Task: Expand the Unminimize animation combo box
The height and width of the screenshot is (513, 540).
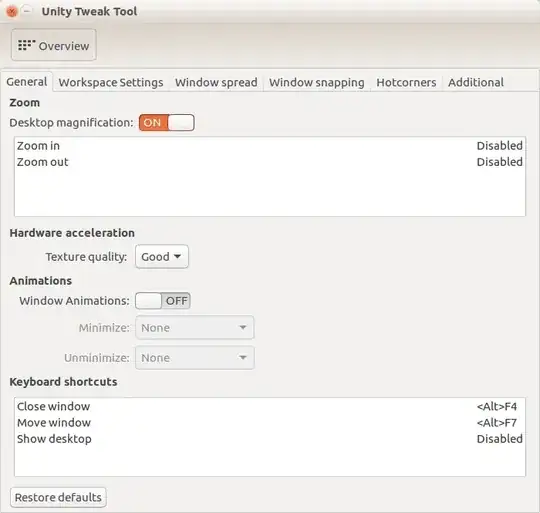Action: [x=195, y=358]
